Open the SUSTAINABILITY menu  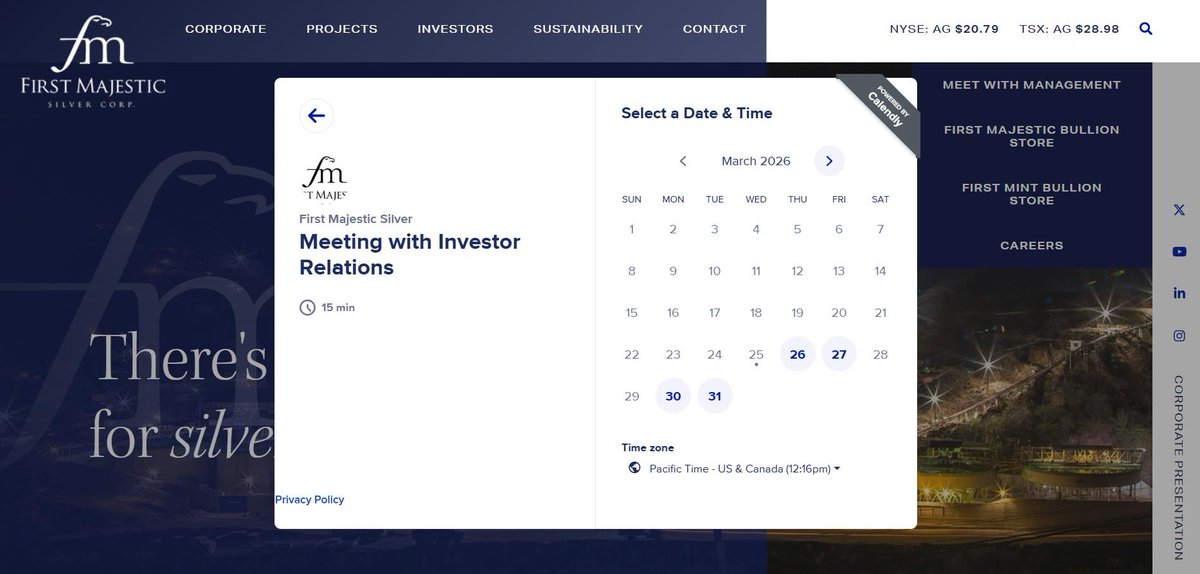(x=588, y=29)
